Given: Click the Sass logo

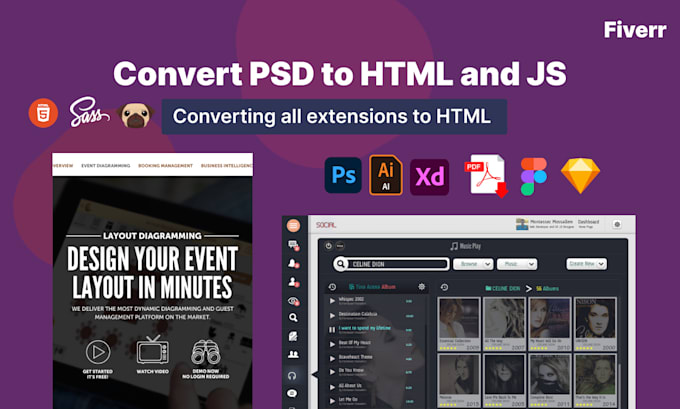Looking at the screenshot, I should [89, 112].
